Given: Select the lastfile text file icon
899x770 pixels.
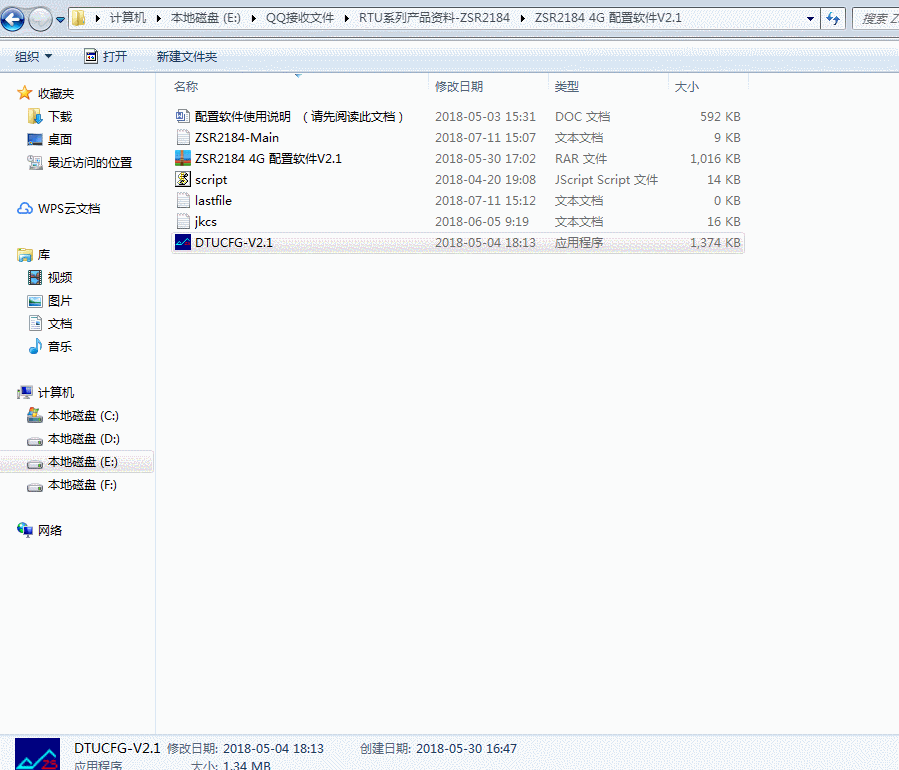Looking at the screenshot, I should (x=182, y=200).
